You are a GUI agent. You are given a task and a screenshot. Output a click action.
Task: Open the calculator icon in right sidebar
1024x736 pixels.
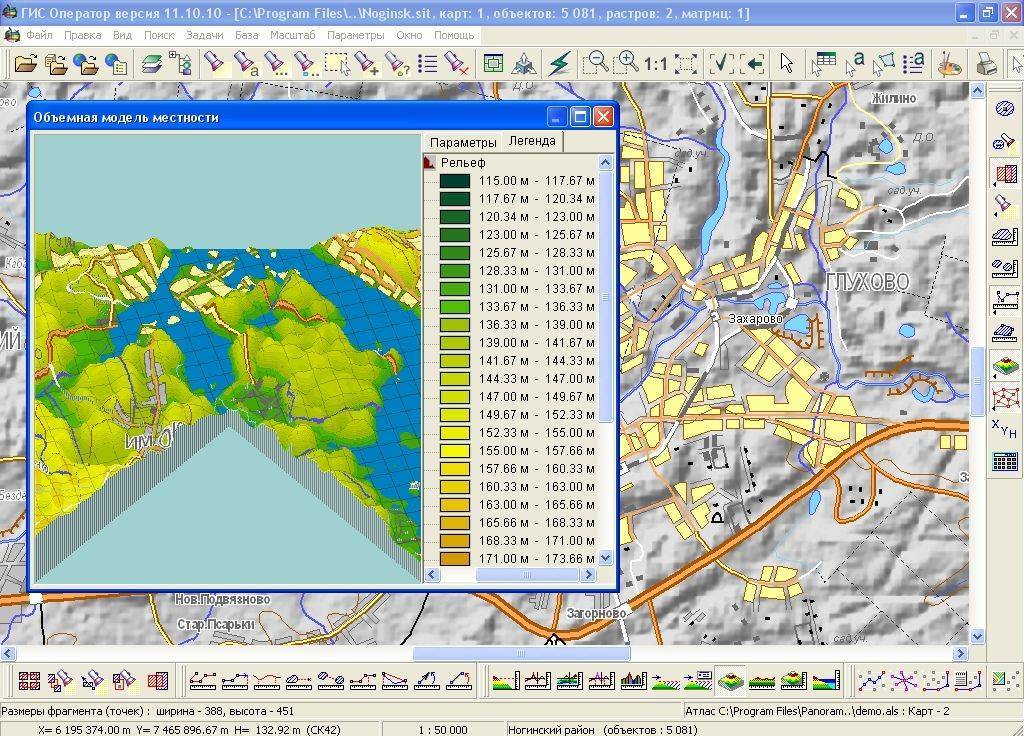click(x=1004, y=460)
